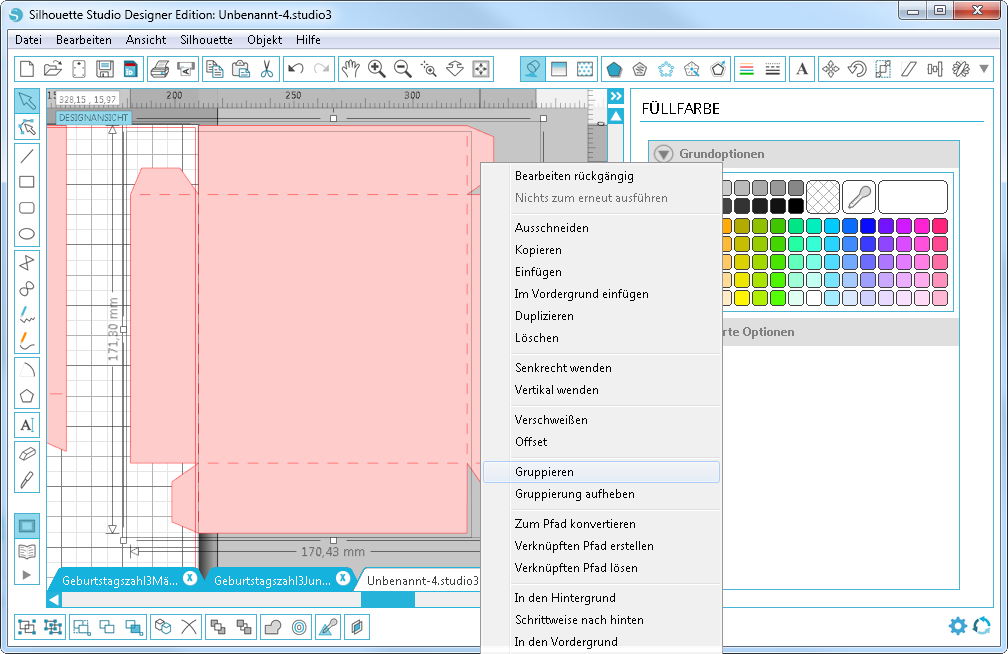Click the Zoom In magnifier icon
1008x654 pixels.
pos(377,69)
